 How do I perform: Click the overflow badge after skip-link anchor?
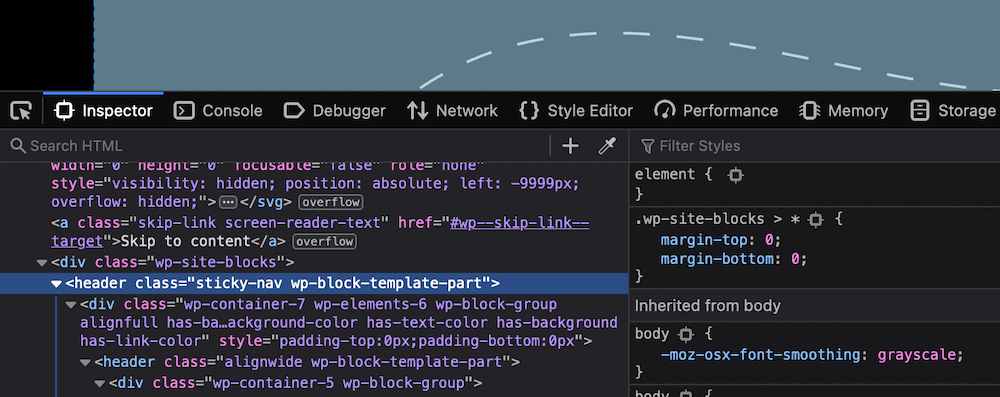tap(325, 242)
